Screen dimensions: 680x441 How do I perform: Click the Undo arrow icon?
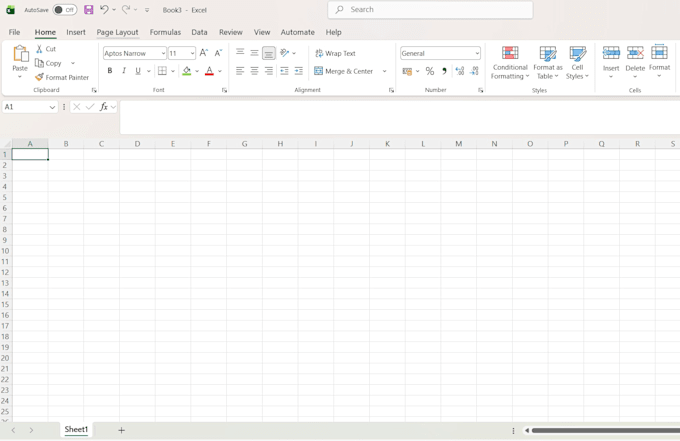104,10
